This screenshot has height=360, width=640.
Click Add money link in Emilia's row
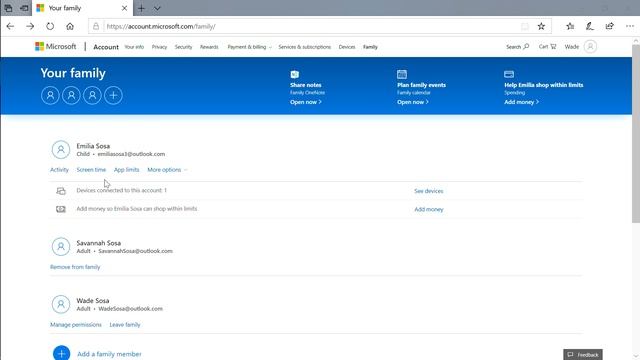pyautogui.click(x=429, y=209)
